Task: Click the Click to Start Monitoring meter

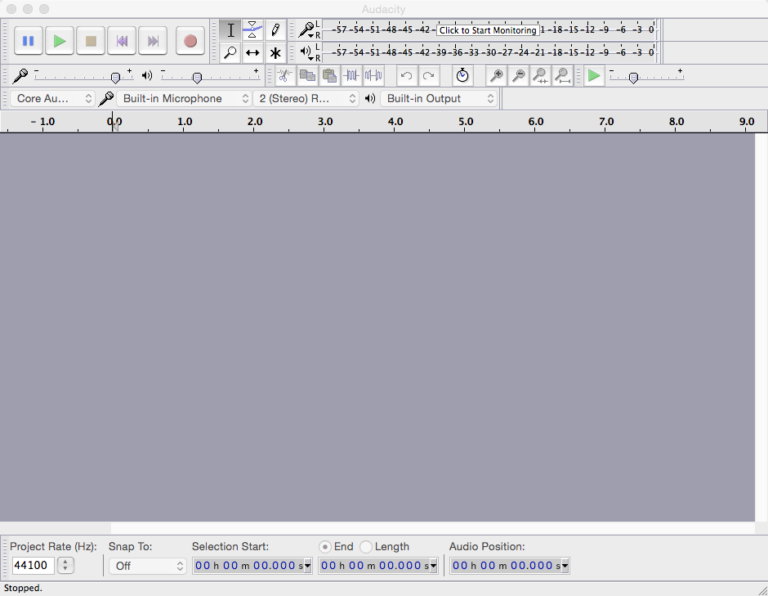Action: (x=488, y=30)
